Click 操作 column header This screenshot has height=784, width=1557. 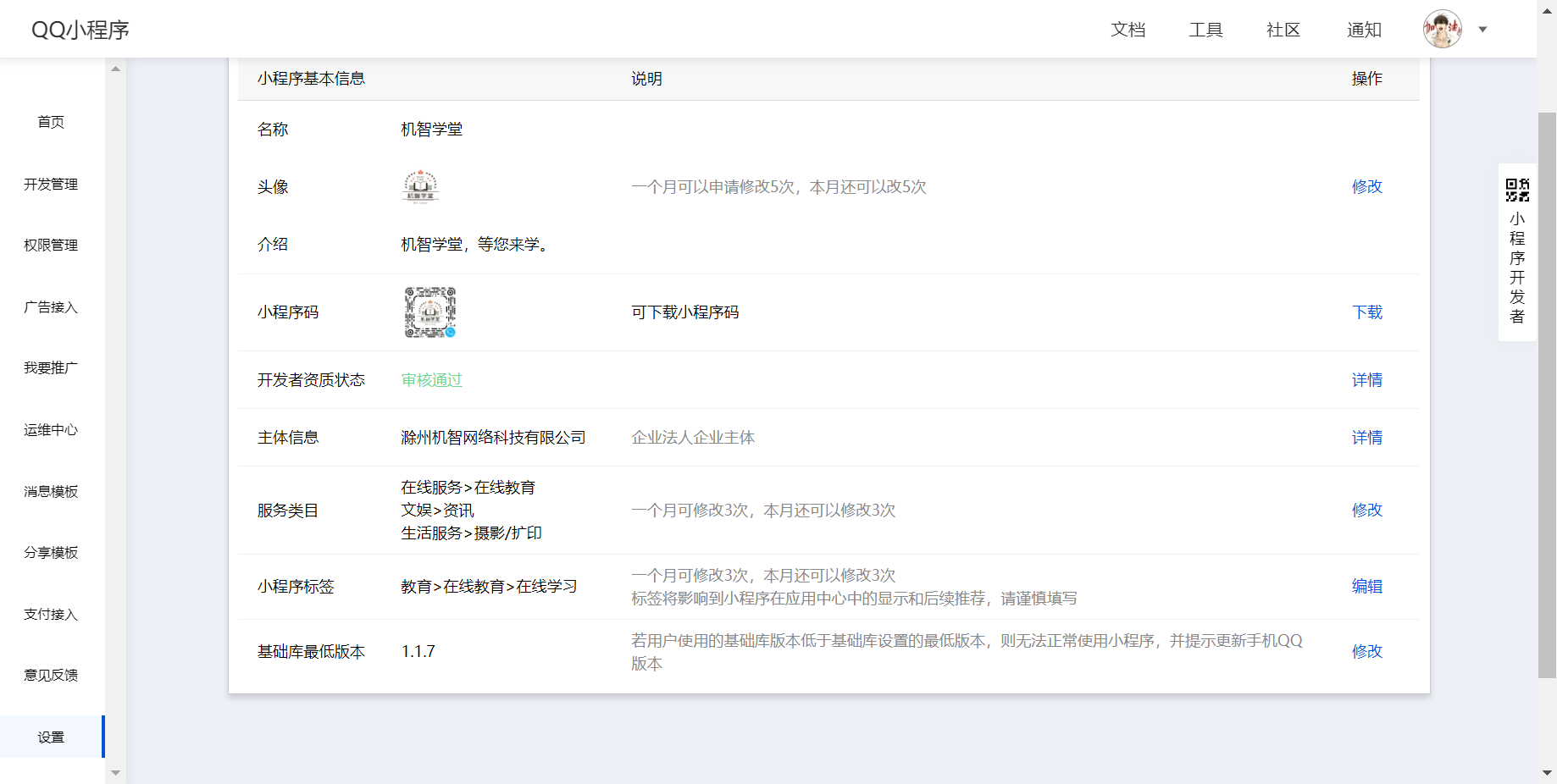click(x=1366, y=79)
